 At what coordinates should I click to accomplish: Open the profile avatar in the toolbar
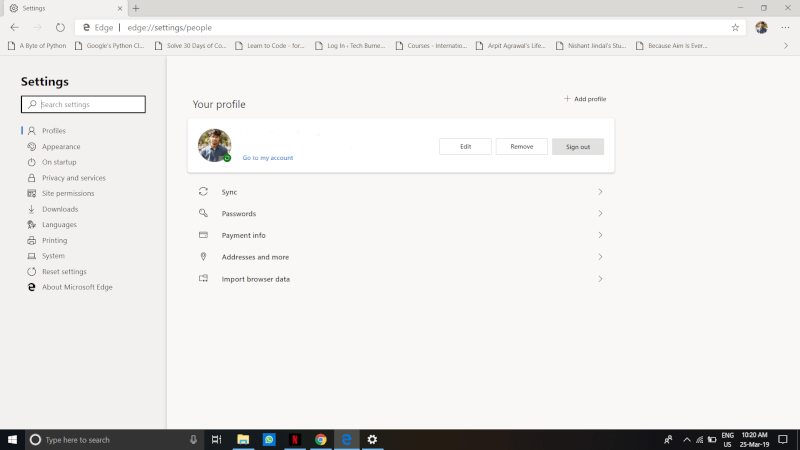click(x=761, y=28)
